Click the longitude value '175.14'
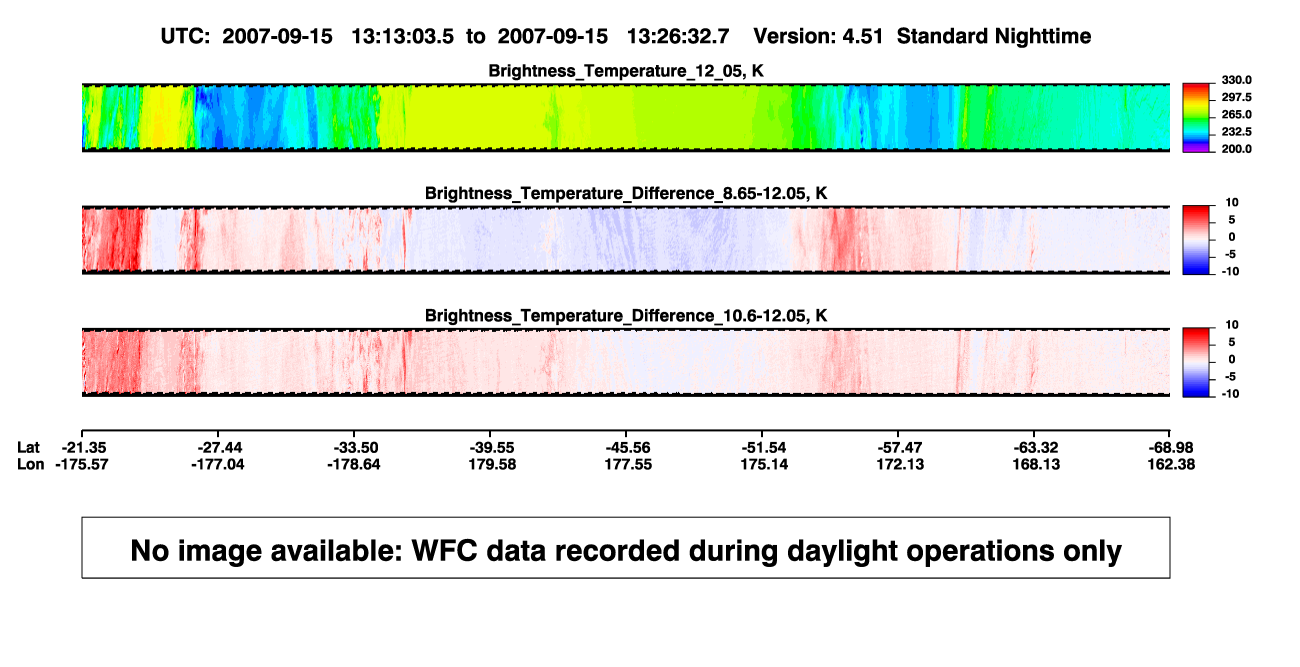This screenshot has width=1300, height=667. tap(766, 464)
